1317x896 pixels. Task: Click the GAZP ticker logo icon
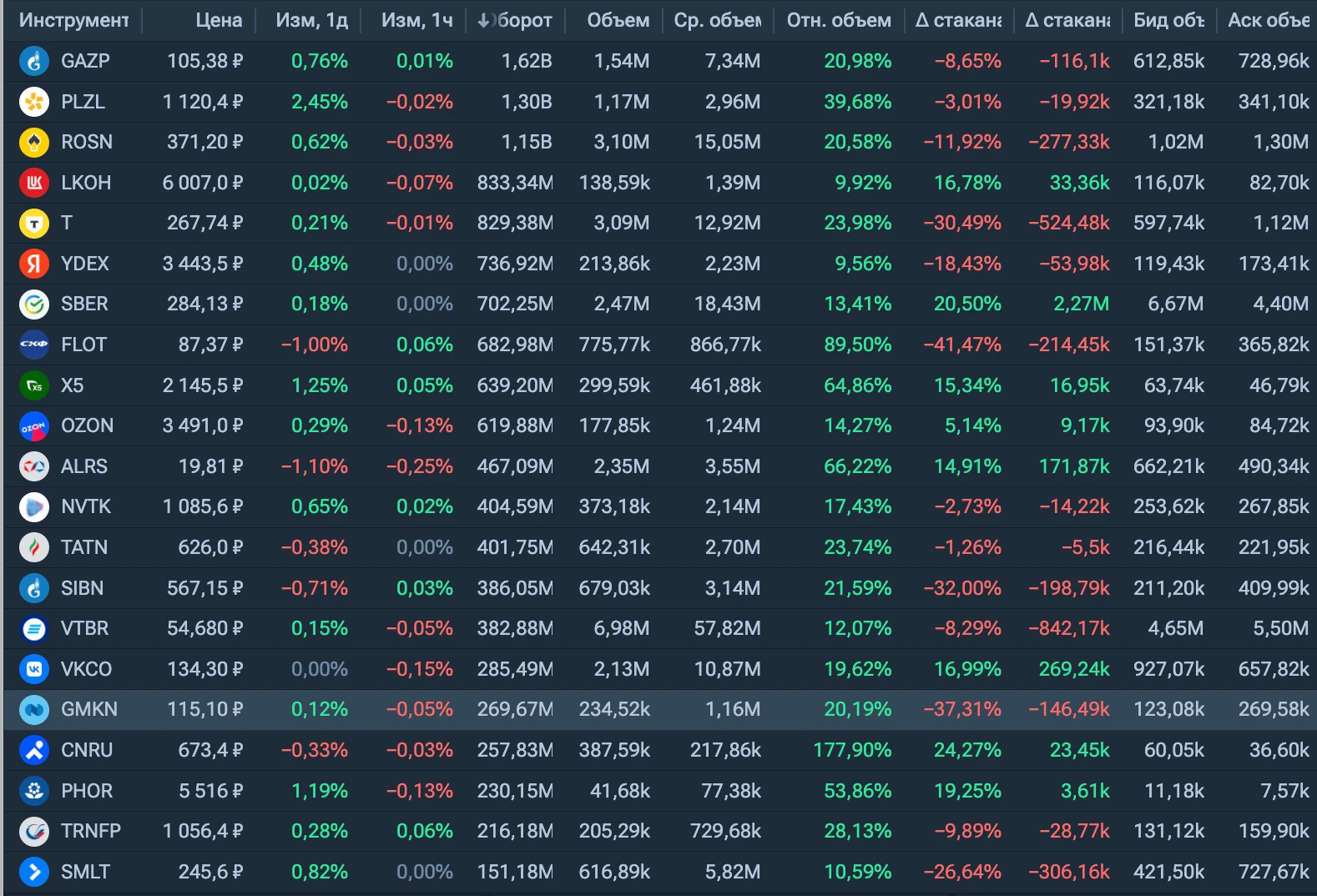[x=34, y=61]
